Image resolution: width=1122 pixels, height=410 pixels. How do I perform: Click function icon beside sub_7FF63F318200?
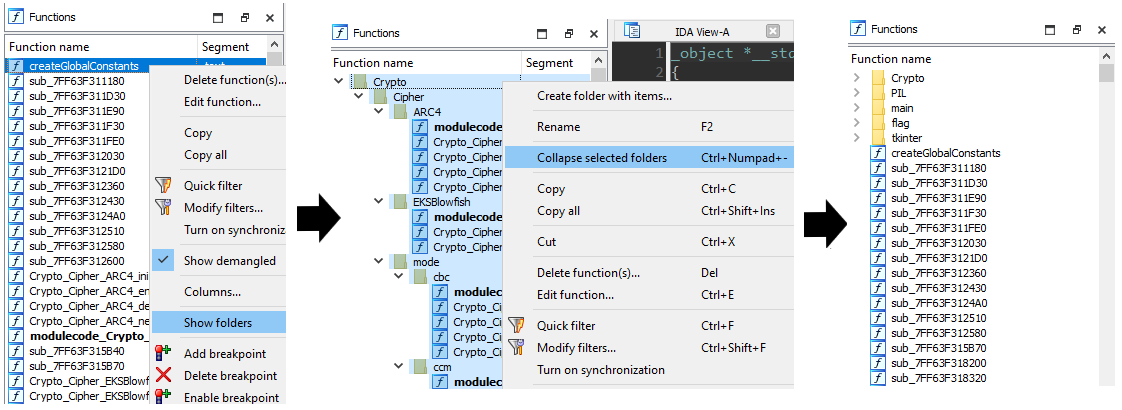[x=878, y=363]
